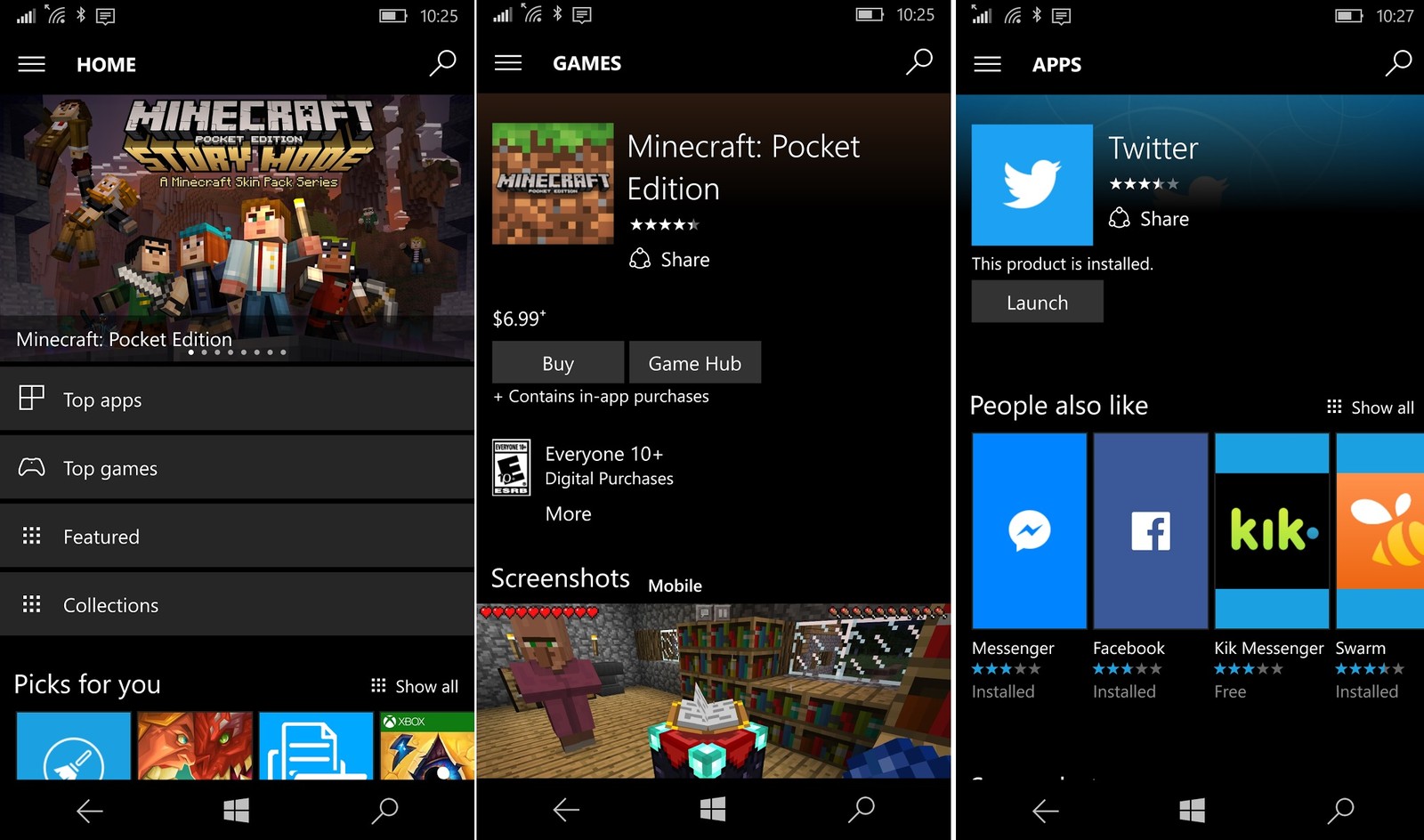Select the Mobile screenshots tab

point(675,586)
